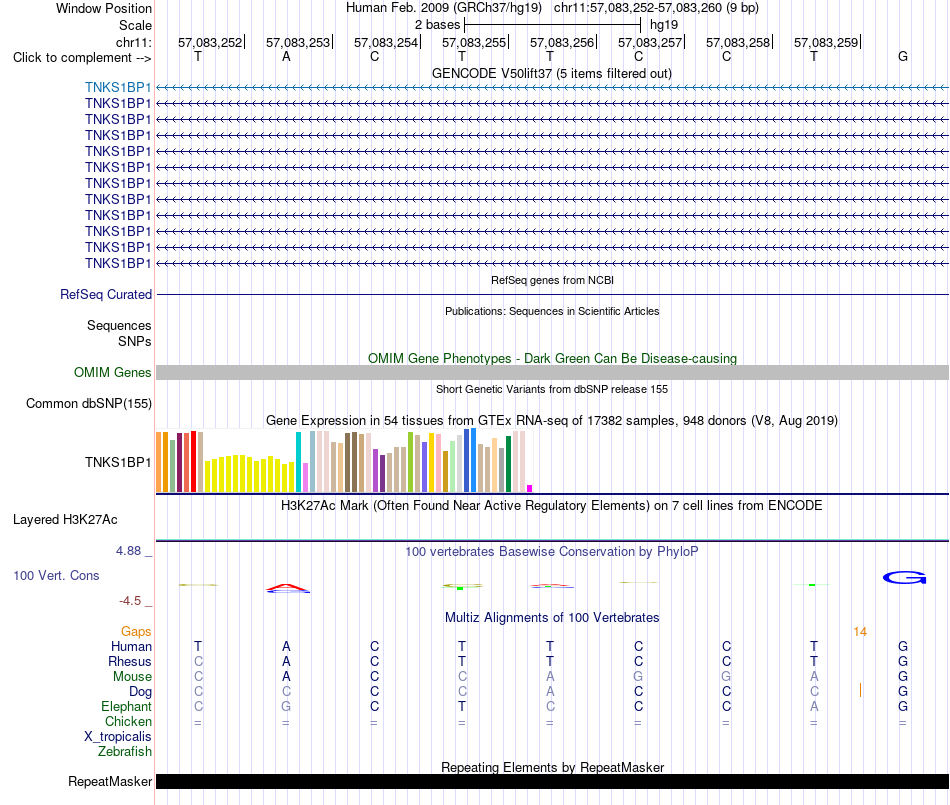The image size is (950, 805).
Task: Open the RepeatMasker track label
Action: (x=110, y=781)
